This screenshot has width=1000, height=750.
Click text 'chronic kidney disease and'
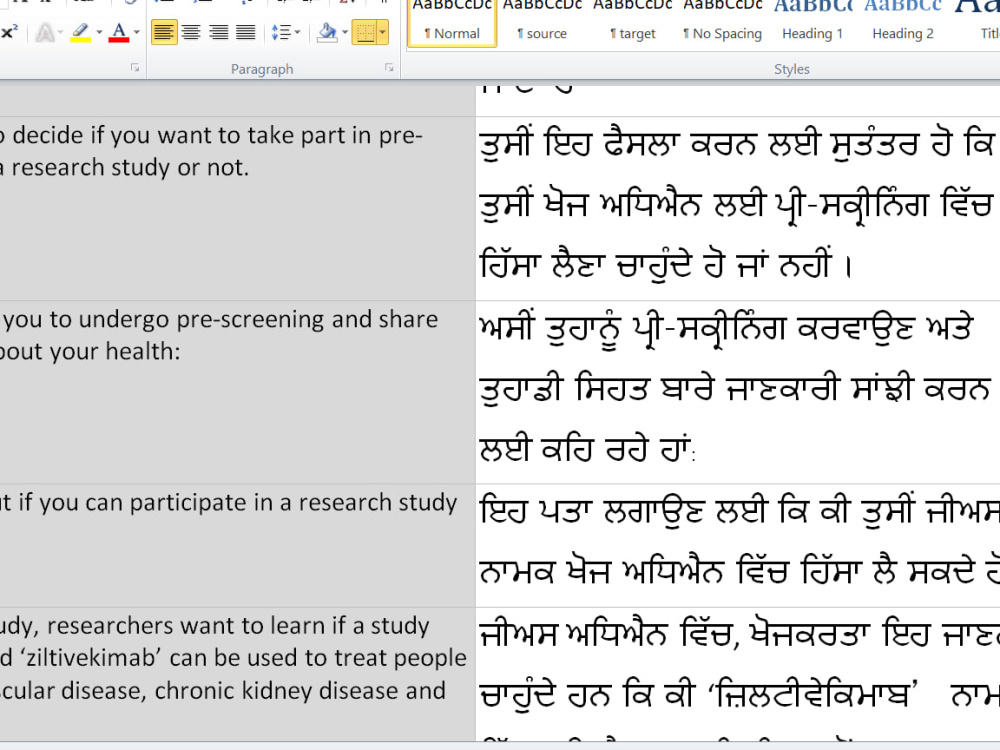pyautogui.click(x=299, y=691)
